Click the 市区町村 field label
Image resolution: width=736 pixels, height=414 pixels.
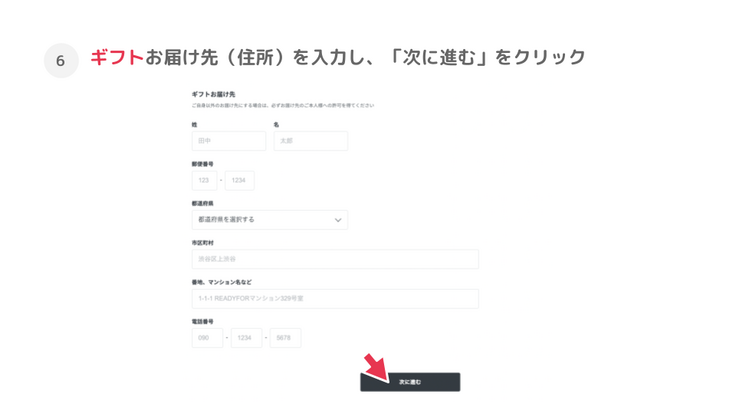[202, 243]
